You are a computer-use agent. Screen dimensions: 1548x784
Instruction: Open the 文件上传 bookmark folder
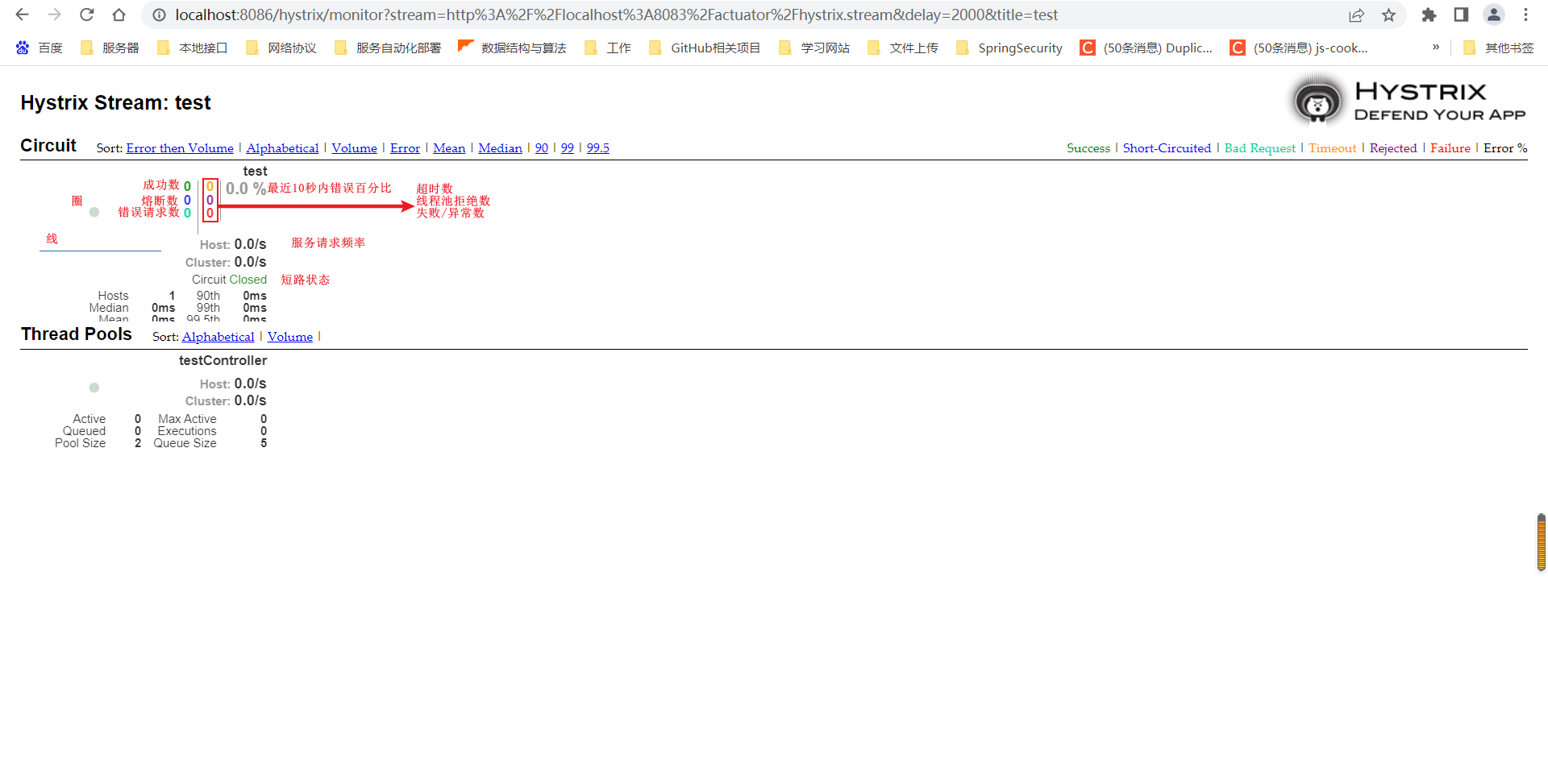pos(903,48)
